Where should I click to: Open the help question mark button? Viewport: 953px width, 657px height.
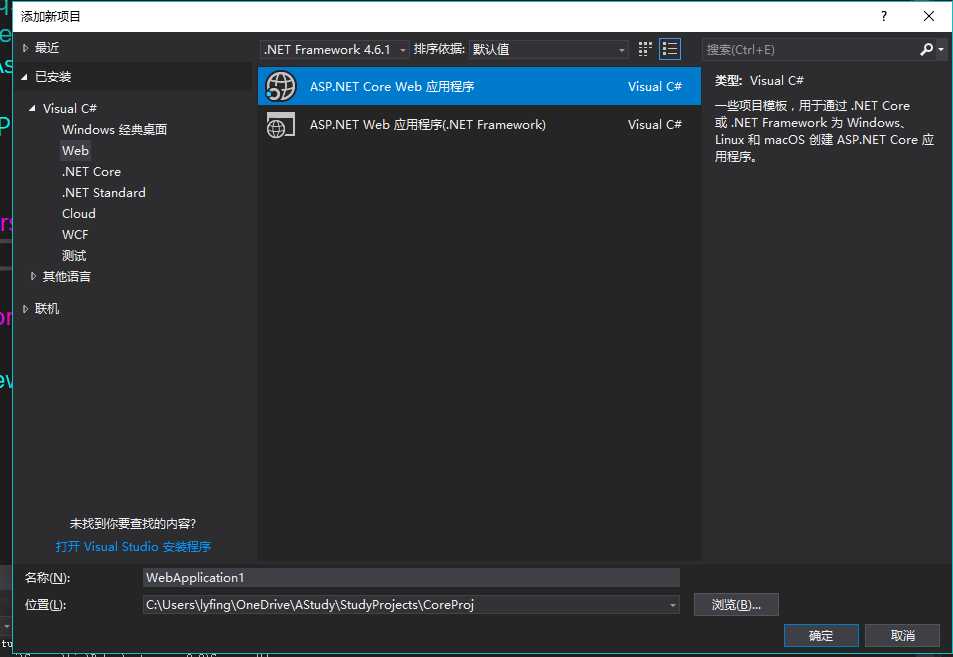(884, 16)
